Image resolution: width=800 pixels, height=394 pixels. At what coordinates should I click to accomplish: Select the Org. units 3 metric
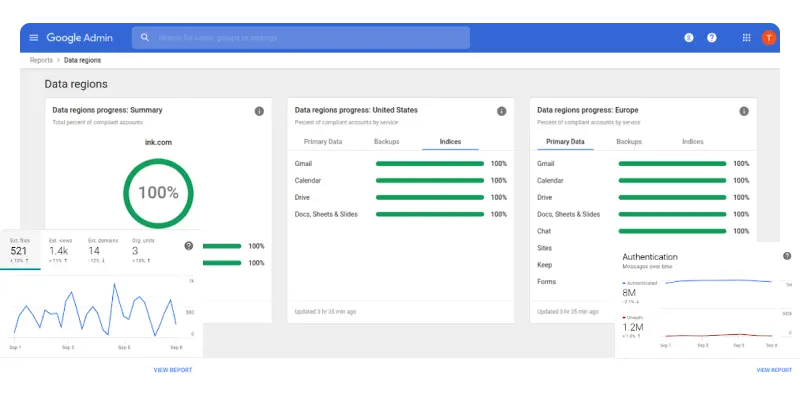point(143,250)
